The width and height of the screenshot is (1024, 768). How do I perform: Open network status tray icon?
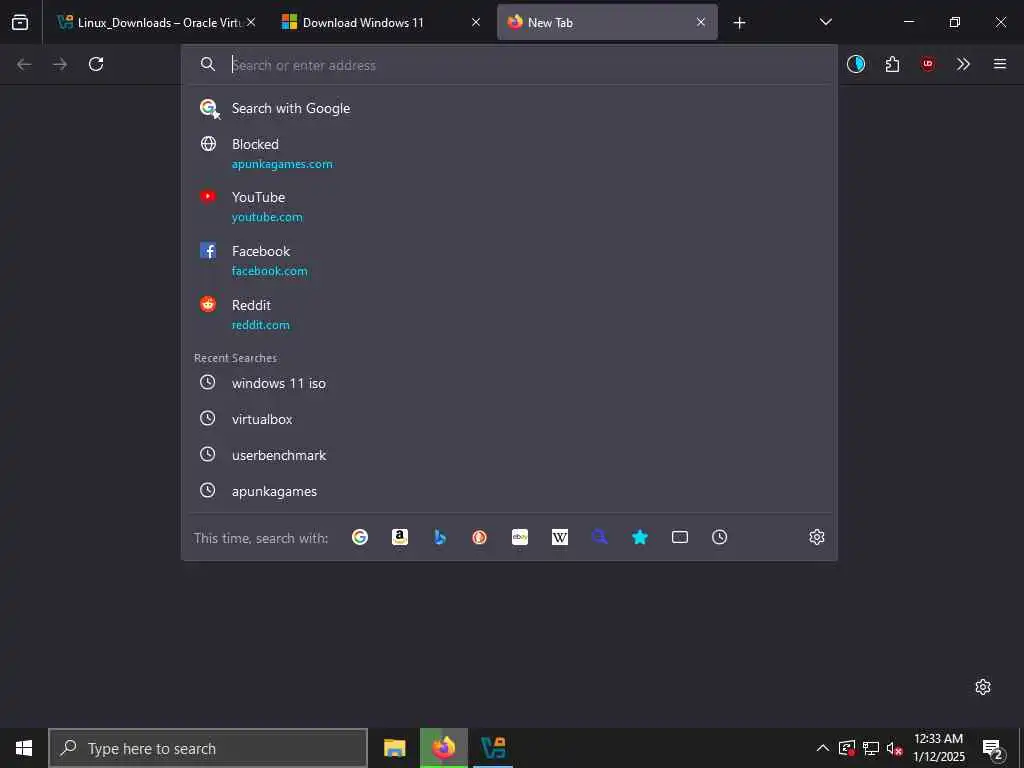click(871, 748)
